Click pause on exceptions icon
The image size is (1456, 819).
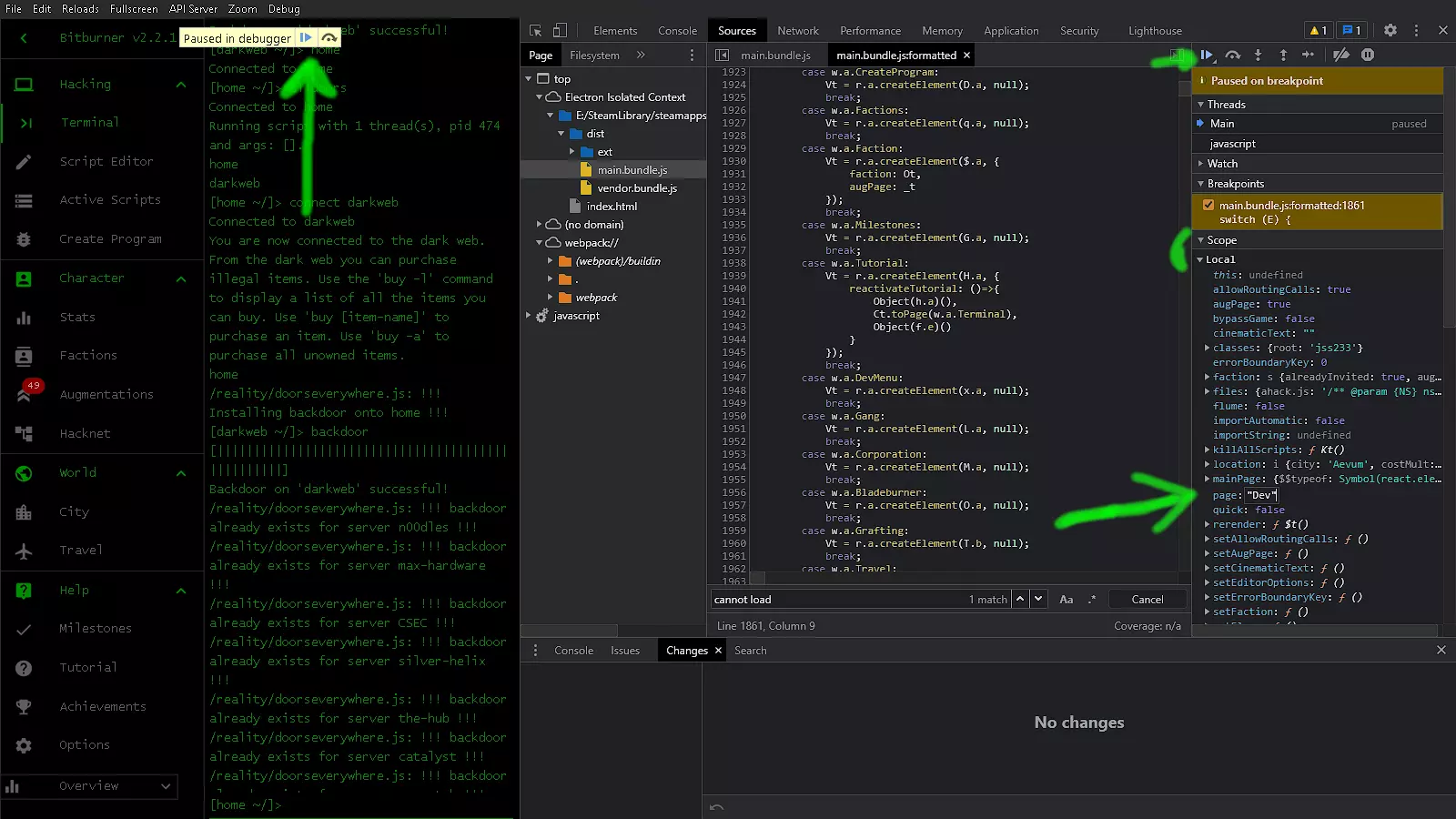[x=1368, y=56]
